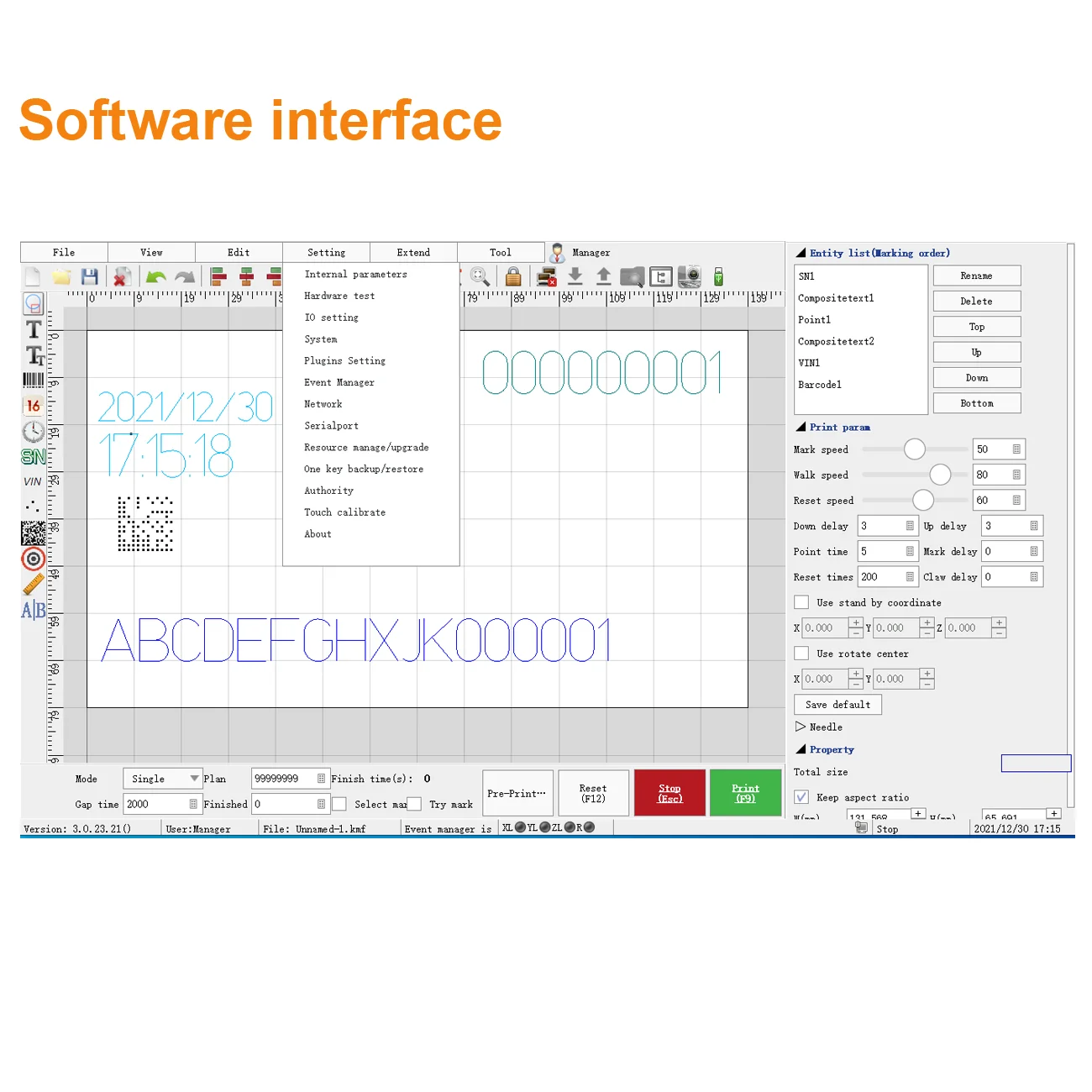Expand the Needle section
This screenshot has height=1092, width=1092.
[801, 727]
